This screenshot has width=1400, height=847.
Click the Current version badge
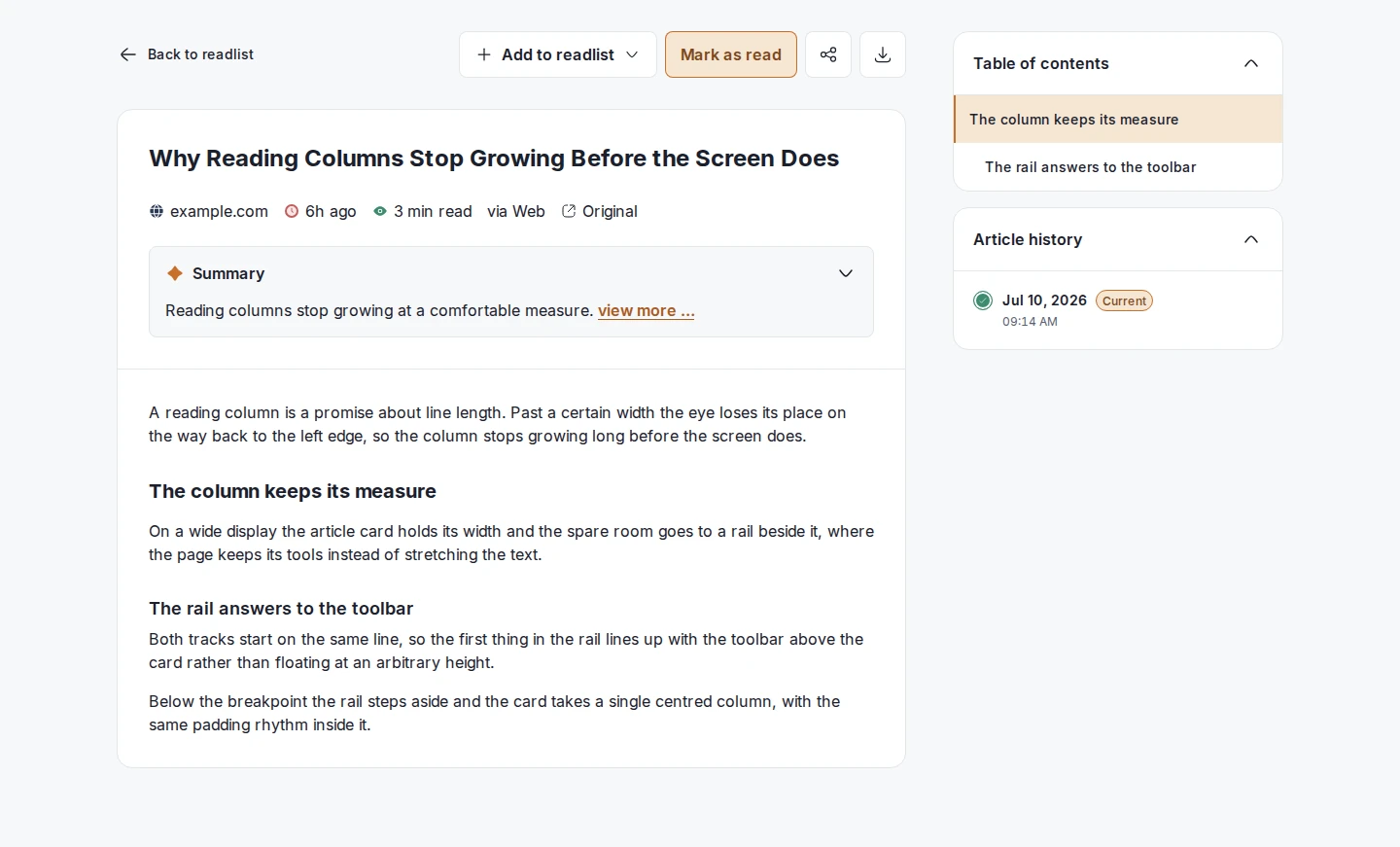point(1125,300)
